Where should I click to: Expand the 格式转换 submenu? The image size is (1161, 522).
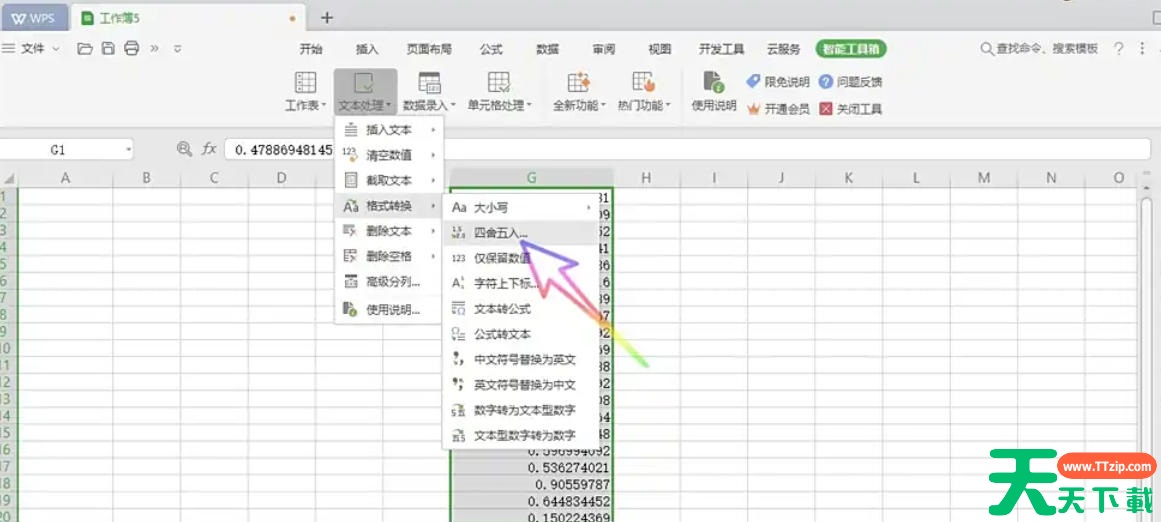point(389,206)
